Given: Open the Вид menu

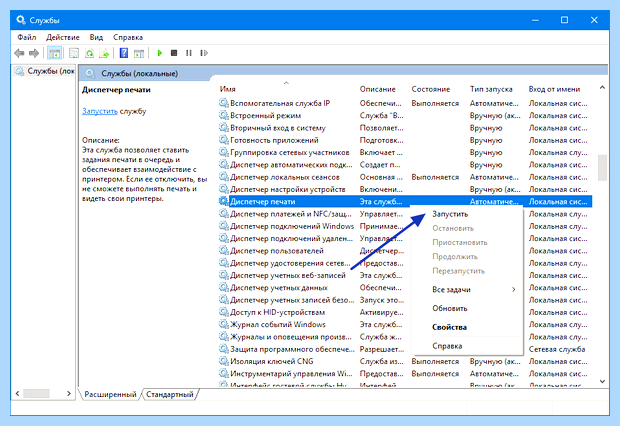Looking at the screenshot, I should 96,37.
